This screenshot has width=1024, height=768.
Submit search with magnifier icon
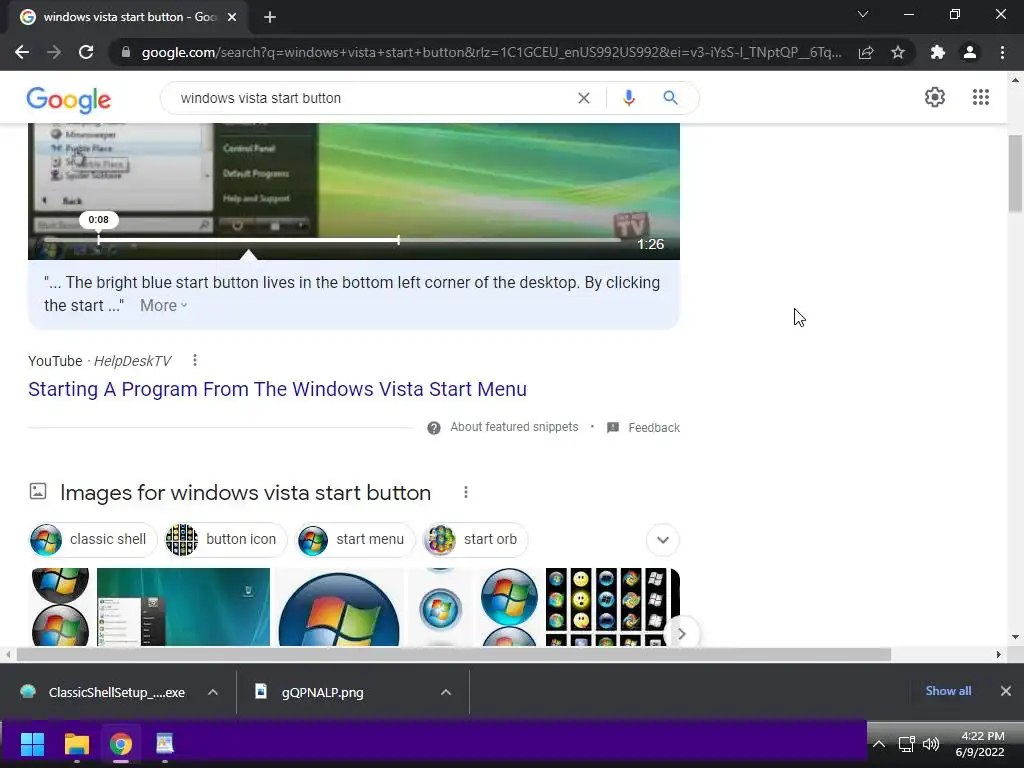pos(670,98)
